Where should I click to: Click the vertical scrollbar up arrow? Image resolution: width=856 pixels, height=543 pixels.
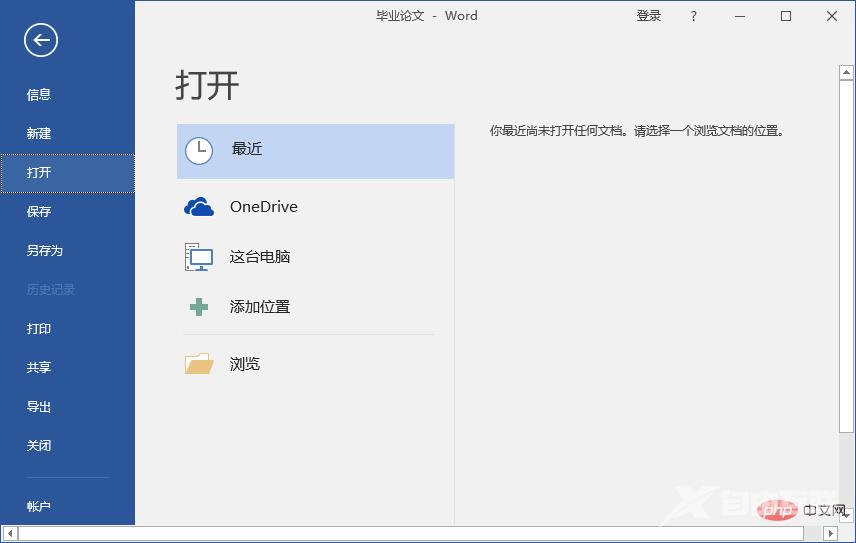click(845, 72)
